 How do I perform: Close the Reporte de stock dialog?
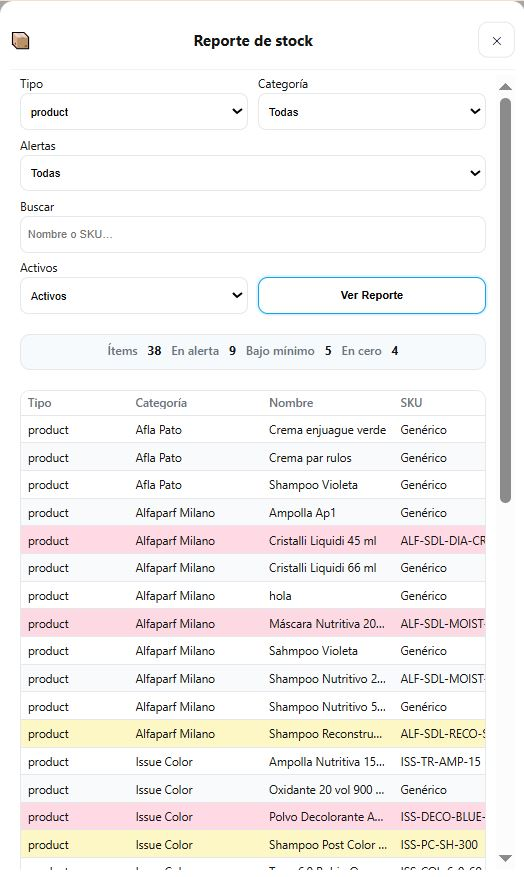[497, 41]
